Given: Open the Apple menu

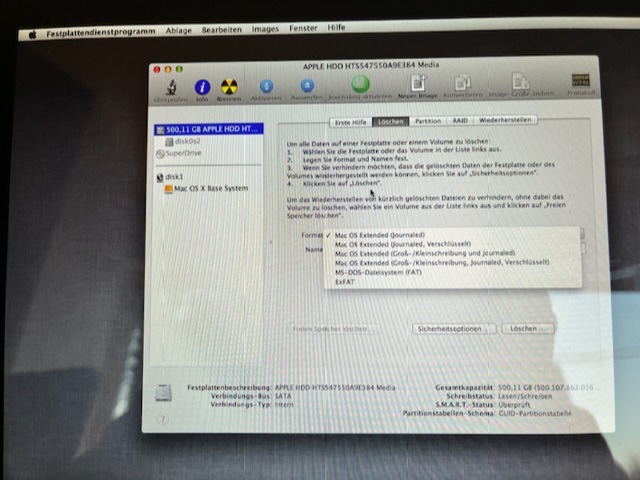Looking at the screenshot, I should (33, 35).
